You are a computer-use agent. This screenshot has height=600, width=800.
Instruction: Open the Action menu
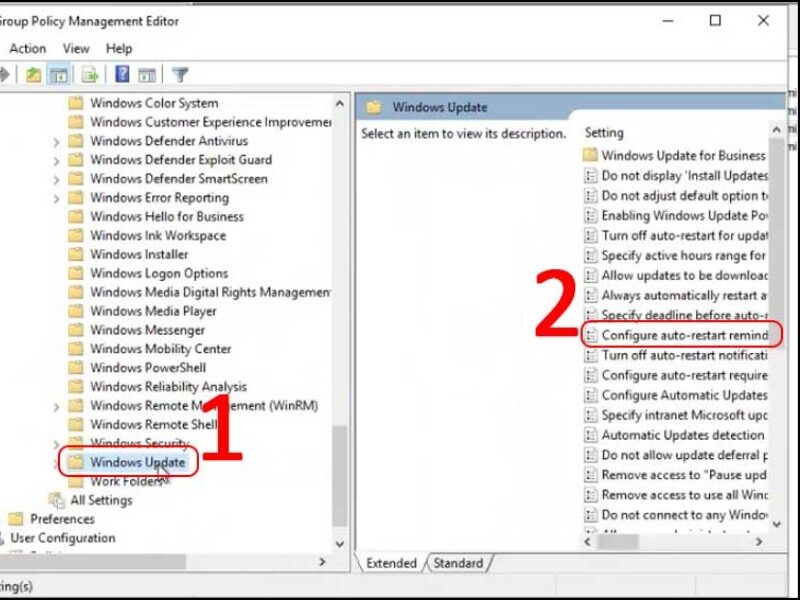(x=27, y=48)
